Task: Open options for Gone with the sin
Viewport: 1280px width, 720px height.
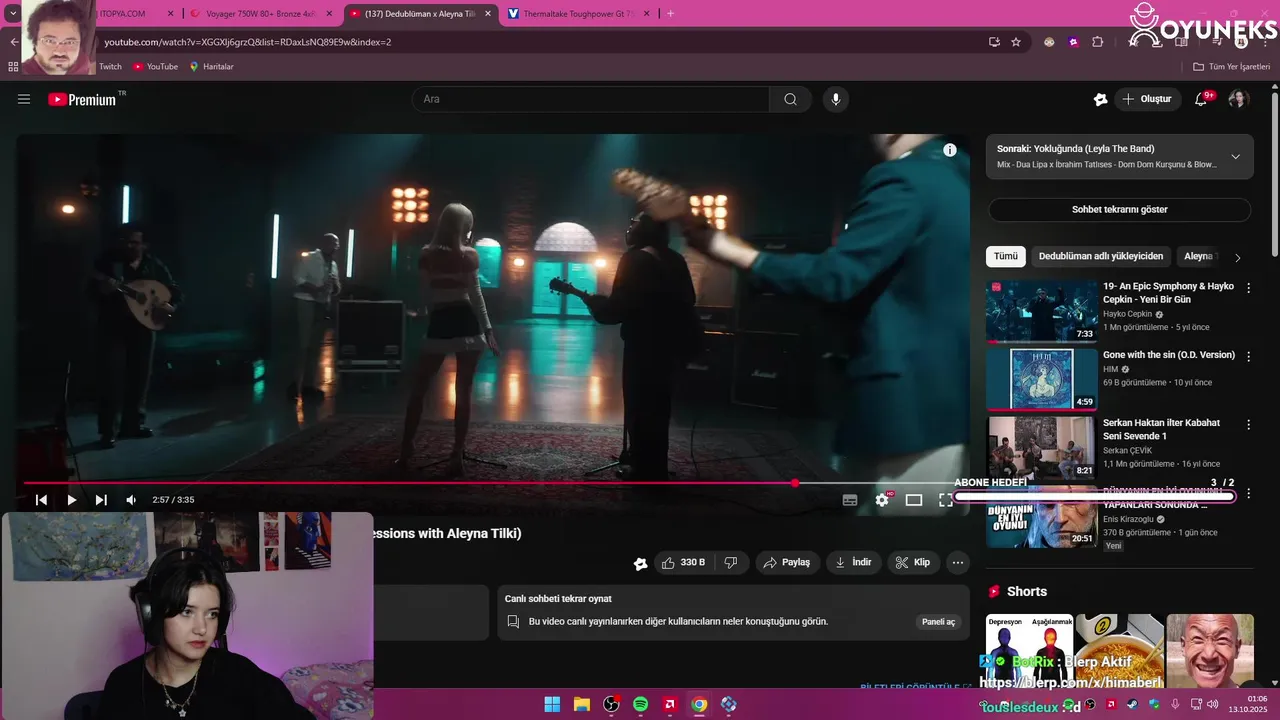Action: pos(1248,356)
